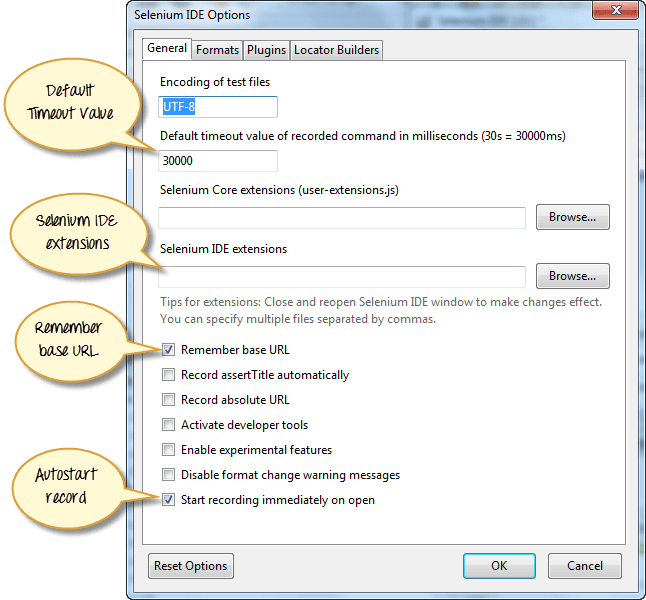Browse for Selenium Core extensions file
This screenshot has height=600, width=646.
click(x=572, y=217)
